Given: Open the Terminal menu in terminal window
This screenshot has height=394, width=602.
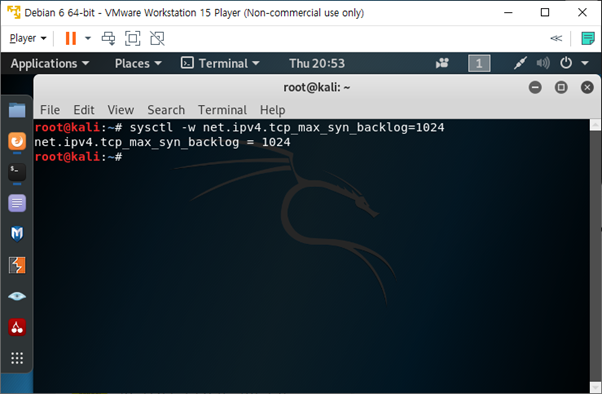Looking at the screenshot, I should coord(222,110).
